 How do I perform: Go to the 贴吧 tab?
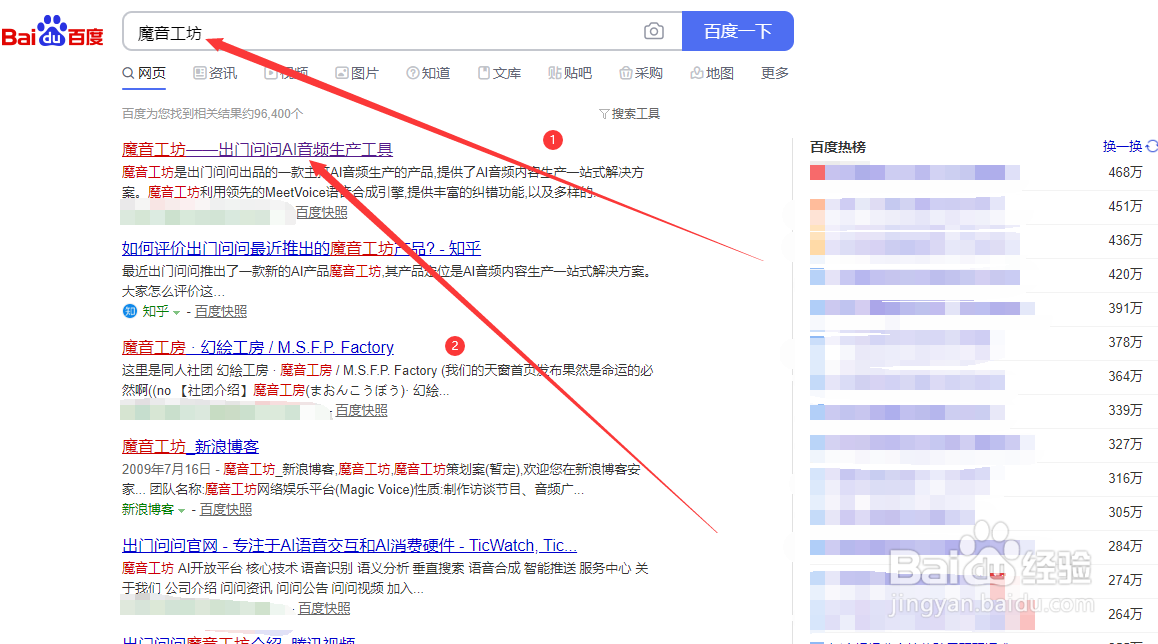coord(570,73)
